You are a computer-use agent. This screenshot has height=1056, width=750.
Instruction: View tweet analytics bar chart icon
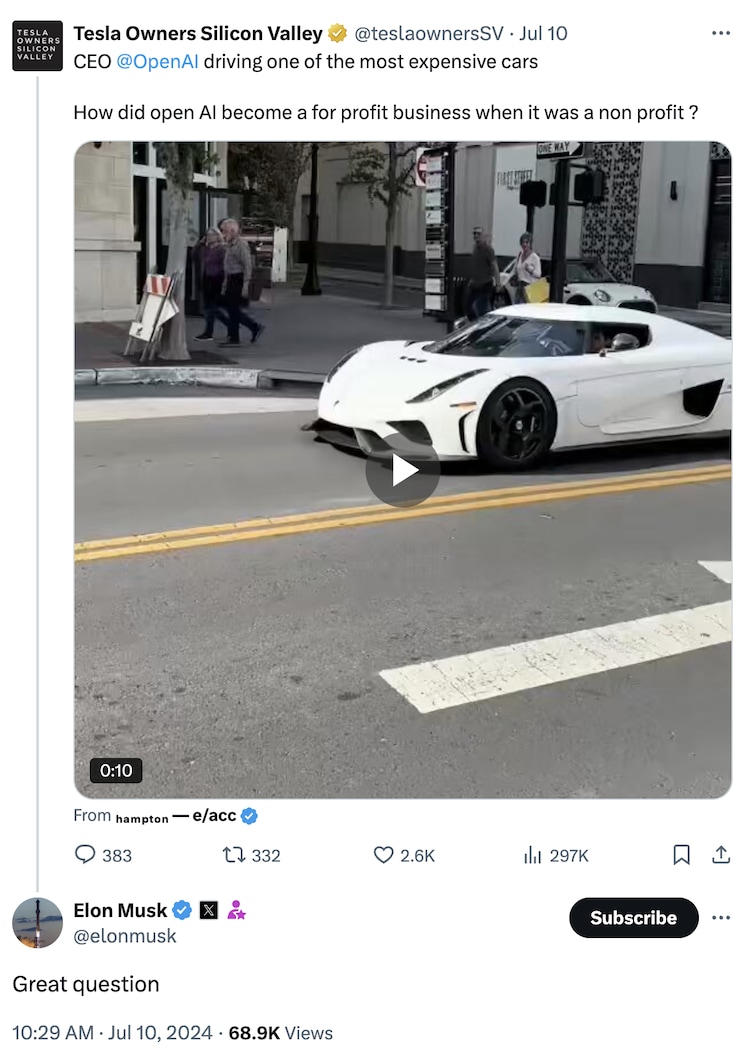click(x=533, y=854)
